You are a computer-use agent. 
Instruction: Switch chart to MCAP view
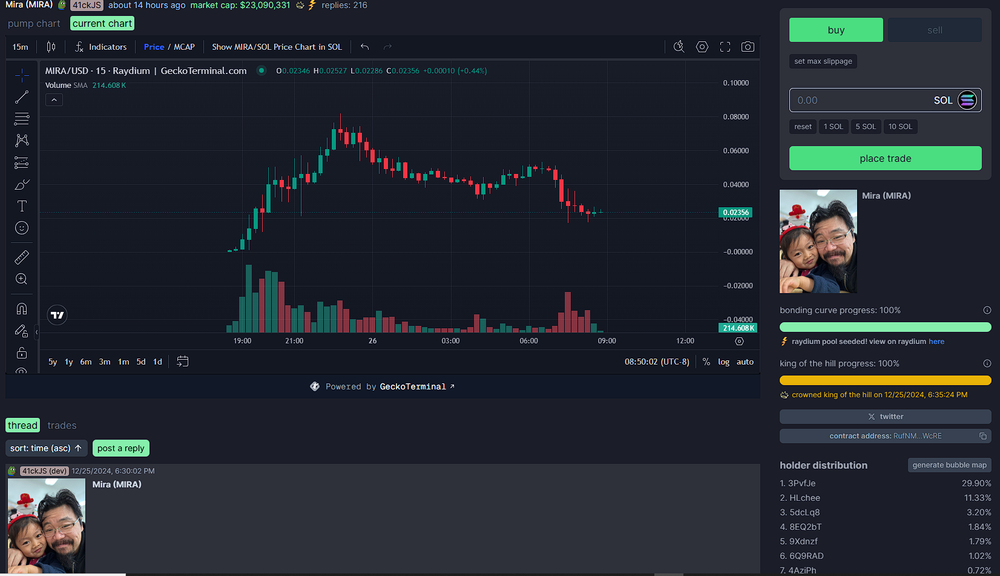[x=184, y=47]
